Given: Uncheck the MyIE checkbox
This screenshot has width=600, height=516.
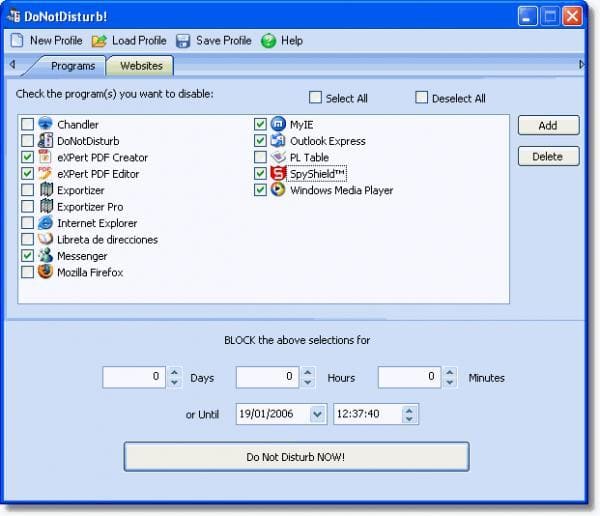Looking at the screenshot, I should tap(260, 124).
